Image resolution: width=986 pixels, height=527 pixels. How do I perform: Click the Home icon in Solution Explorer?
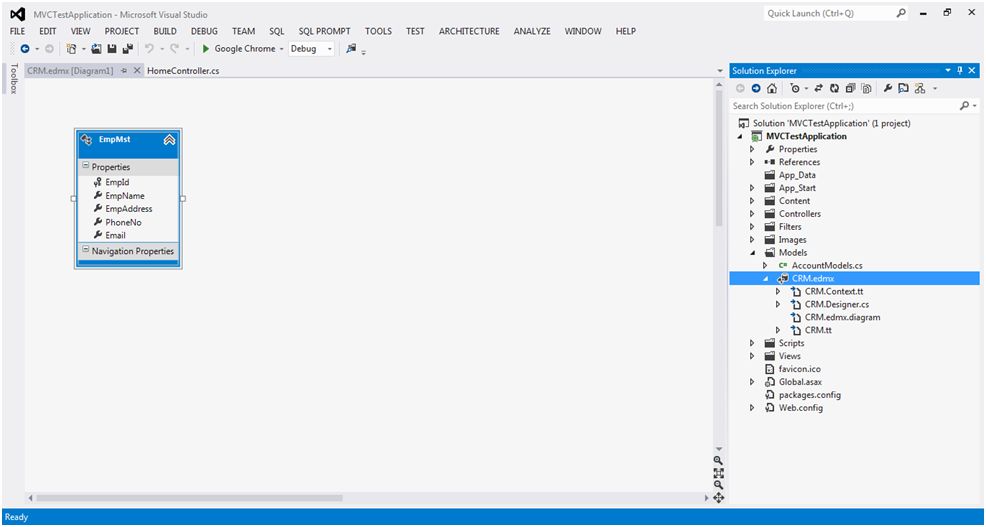click(x=772, y=89)
